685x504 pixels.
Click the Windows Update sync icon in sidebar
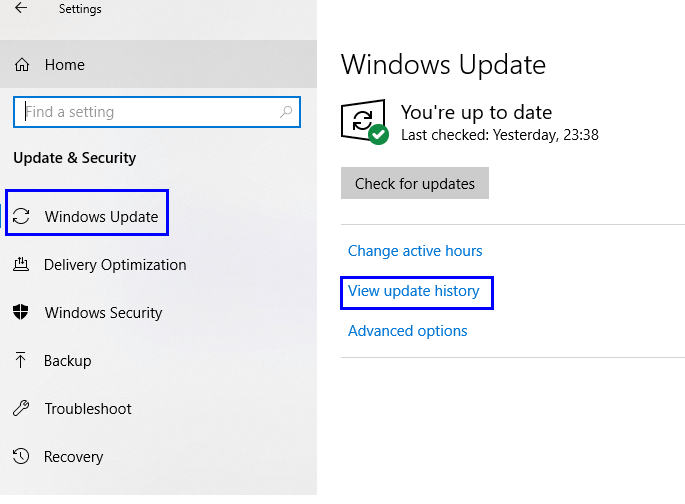click(x=21, y=216)
